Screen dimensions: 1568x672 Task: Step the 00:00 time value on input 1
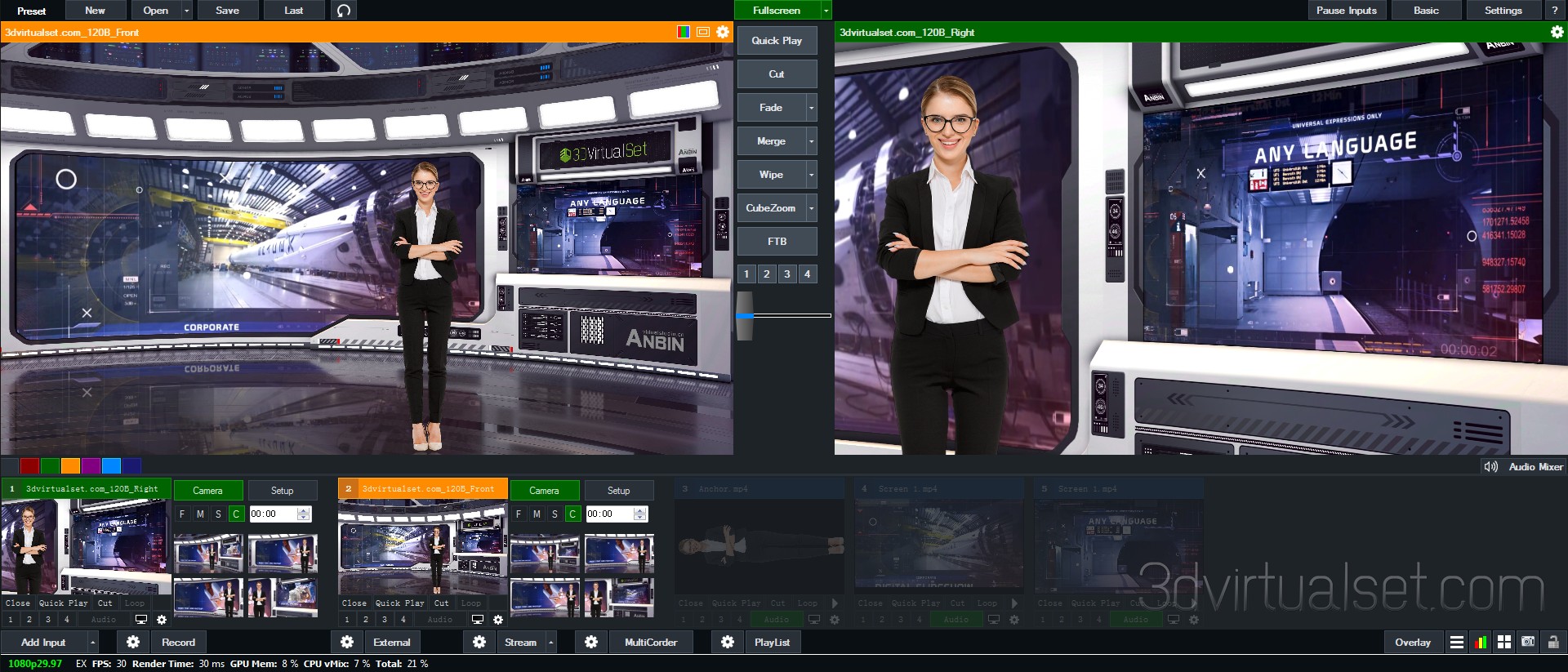click(304, 514)
